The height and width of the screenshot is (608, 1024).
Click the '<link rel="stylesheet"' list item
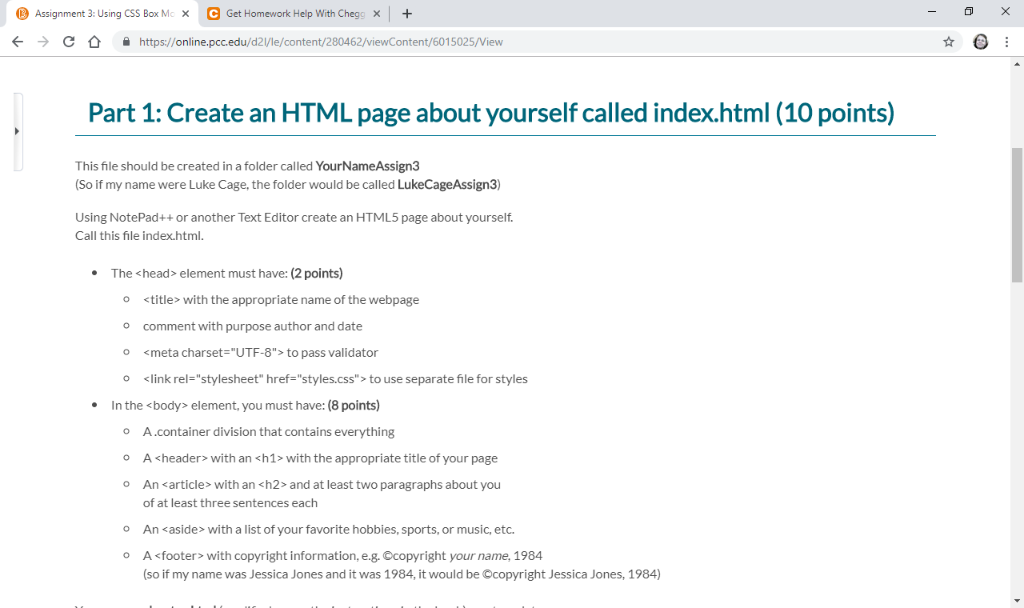[335, 379]
